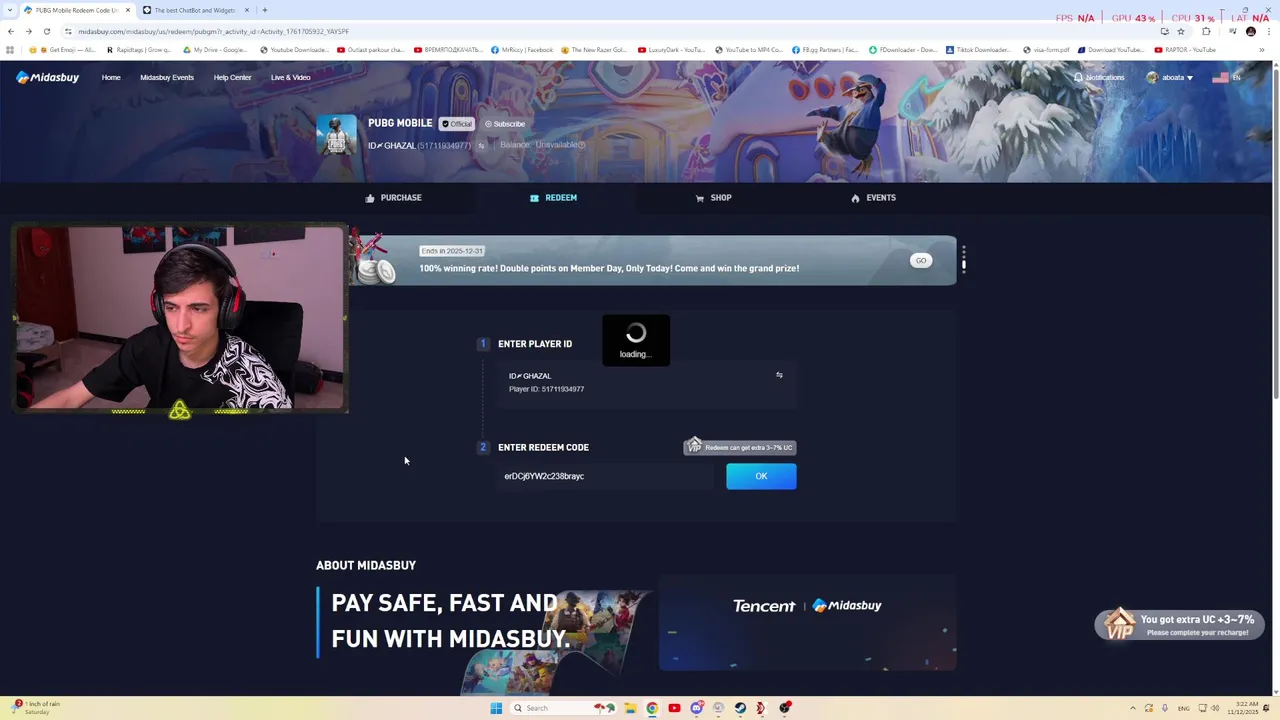Switch account icon beside header ID GHAZAL

click(x=481, y=146)
